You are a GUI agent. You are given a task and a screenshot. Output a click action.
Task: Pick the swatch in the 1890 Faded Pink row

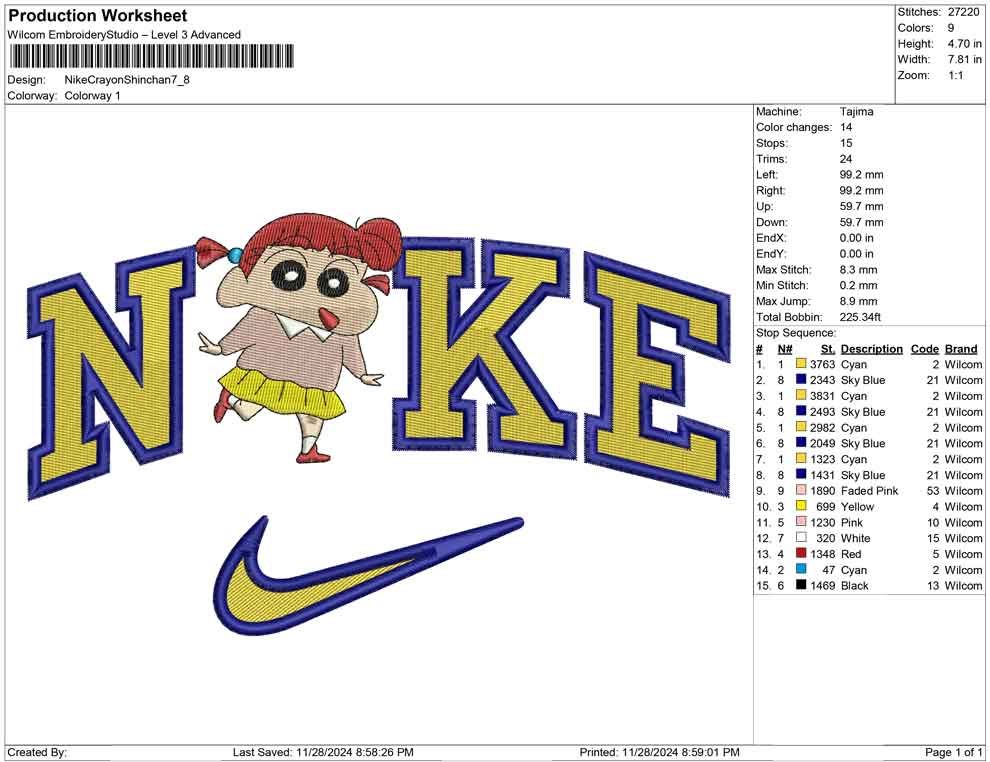[x=801, y=490]
